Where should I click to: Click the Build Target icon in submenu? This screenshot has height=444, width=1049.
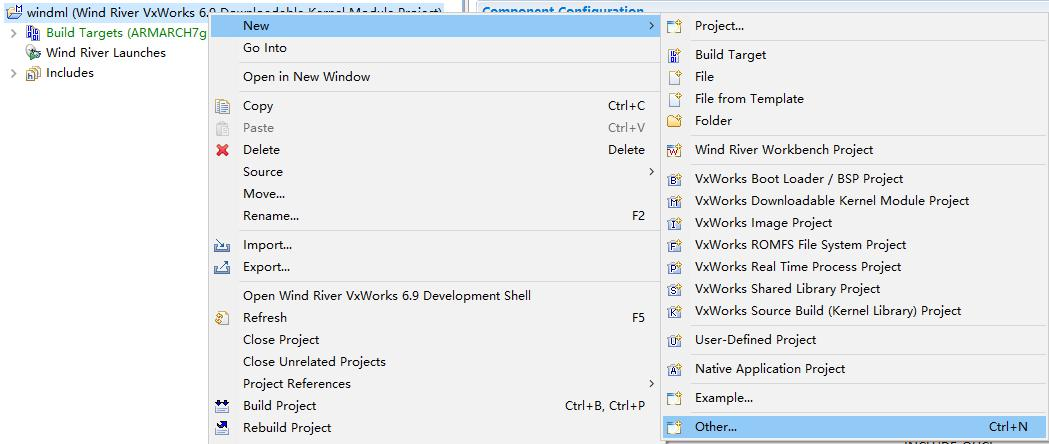point(674,56)
